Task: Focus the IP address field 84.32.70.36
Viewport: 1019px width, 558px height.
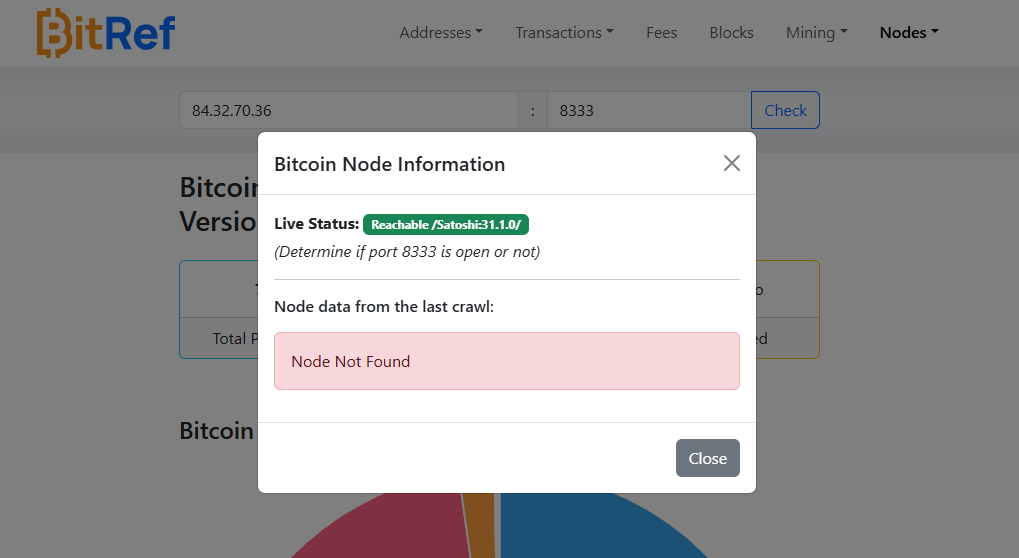Action: point(348,110)
